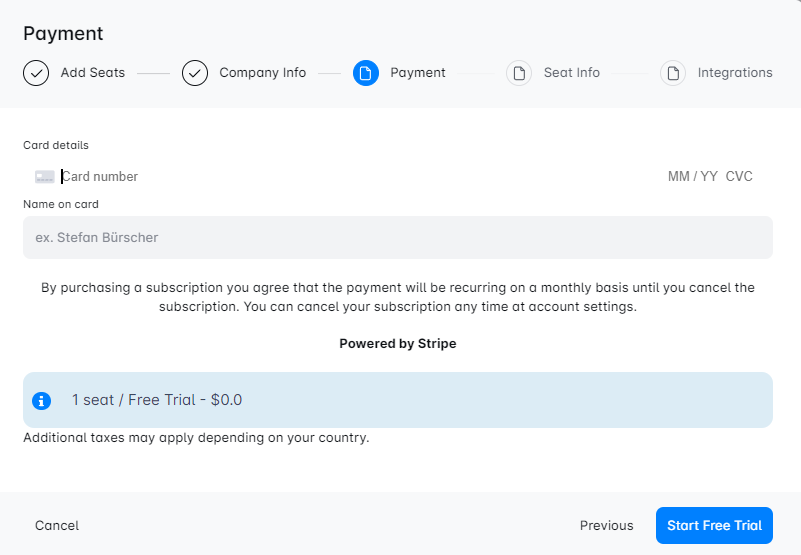Click the Integrations step document icon
Screen dimensions: 801x555
673,73
